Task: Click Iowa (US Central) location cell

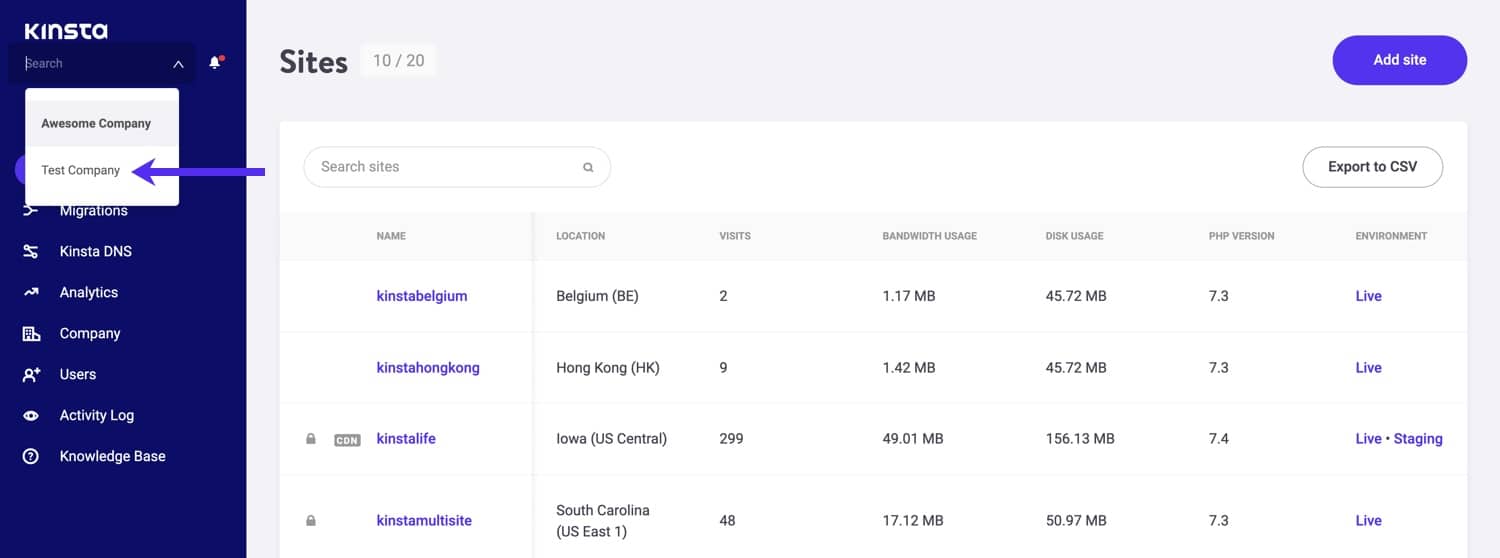Action: 611,439
